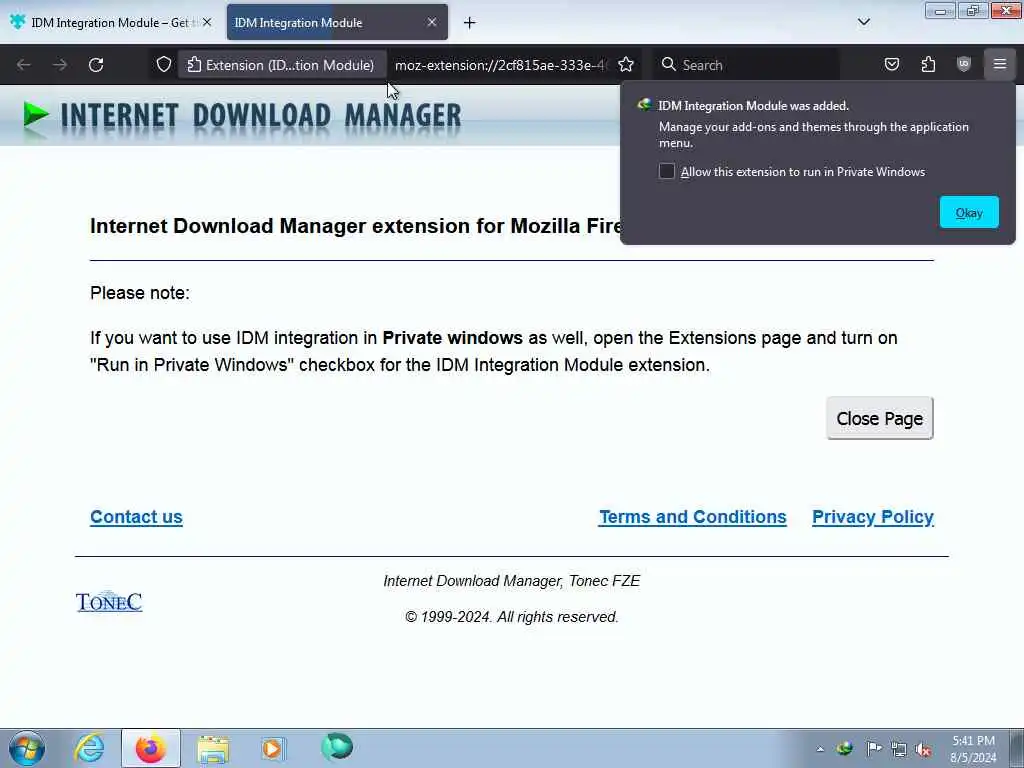This screenshot has height=768, width=1024.
Task: Click the 'Please note:' text
Action: (x=140, y=293)
